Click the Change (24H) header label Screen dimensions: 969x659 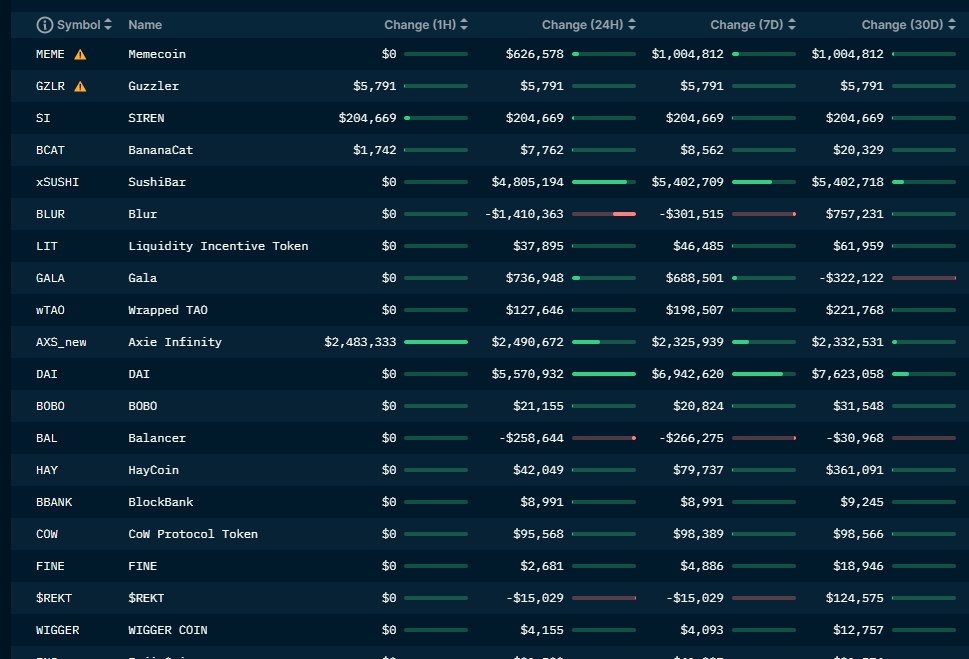coord(583,25)
